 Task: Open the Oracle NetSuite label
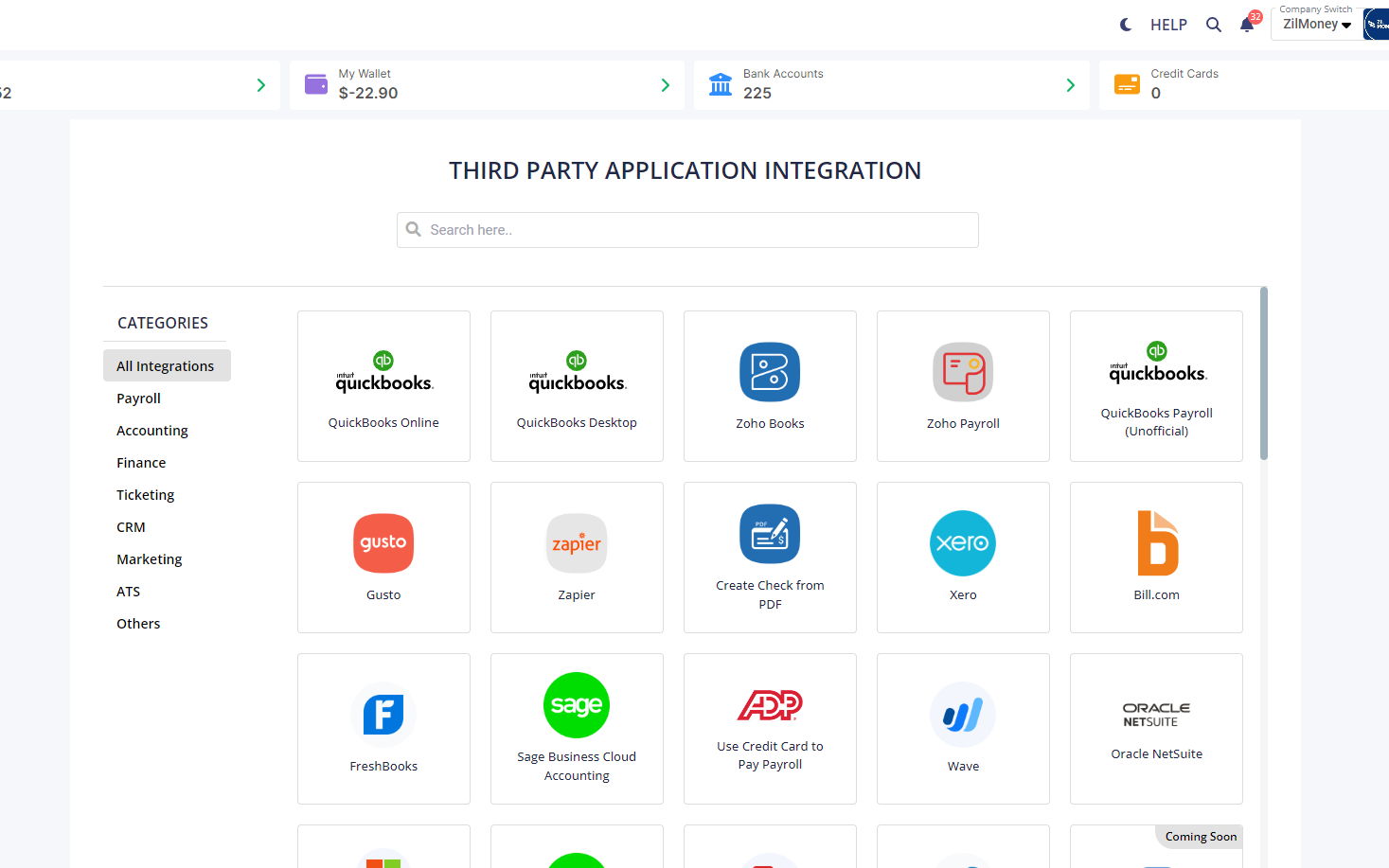[1157, 754]
